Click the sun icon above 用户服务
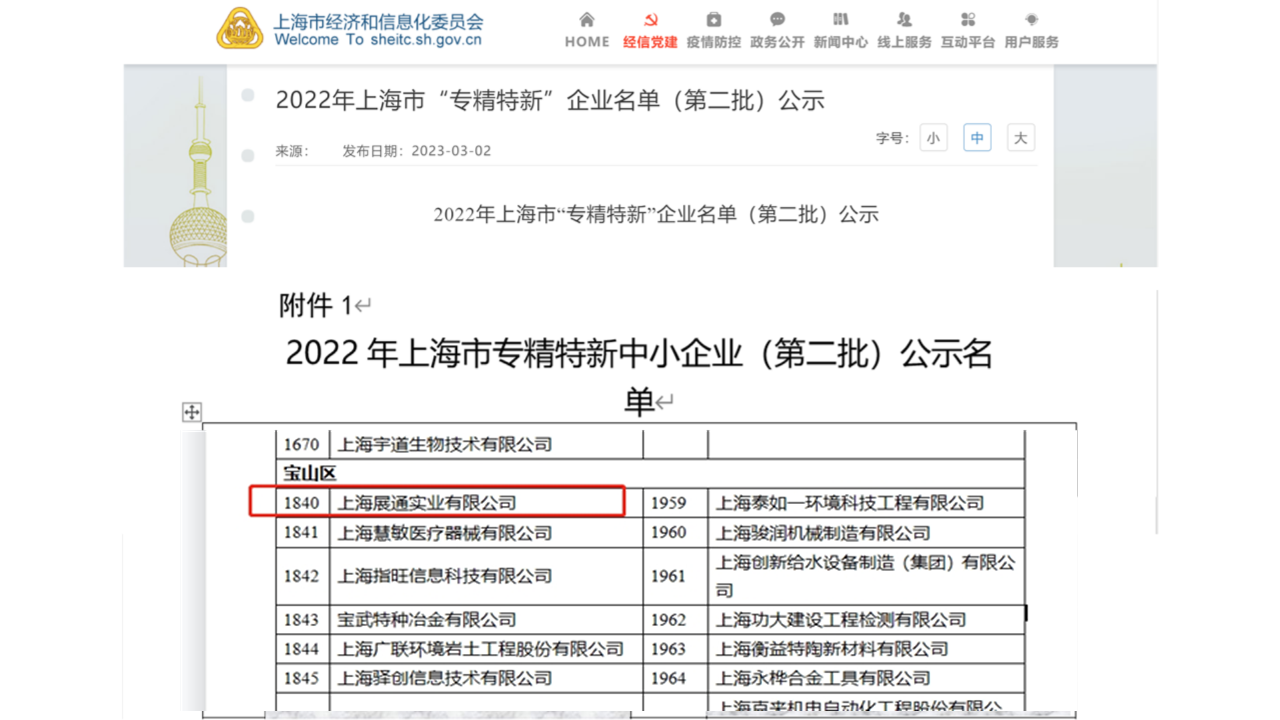The height and width of the screenshot is (720, 1280). click(1032, 19)
